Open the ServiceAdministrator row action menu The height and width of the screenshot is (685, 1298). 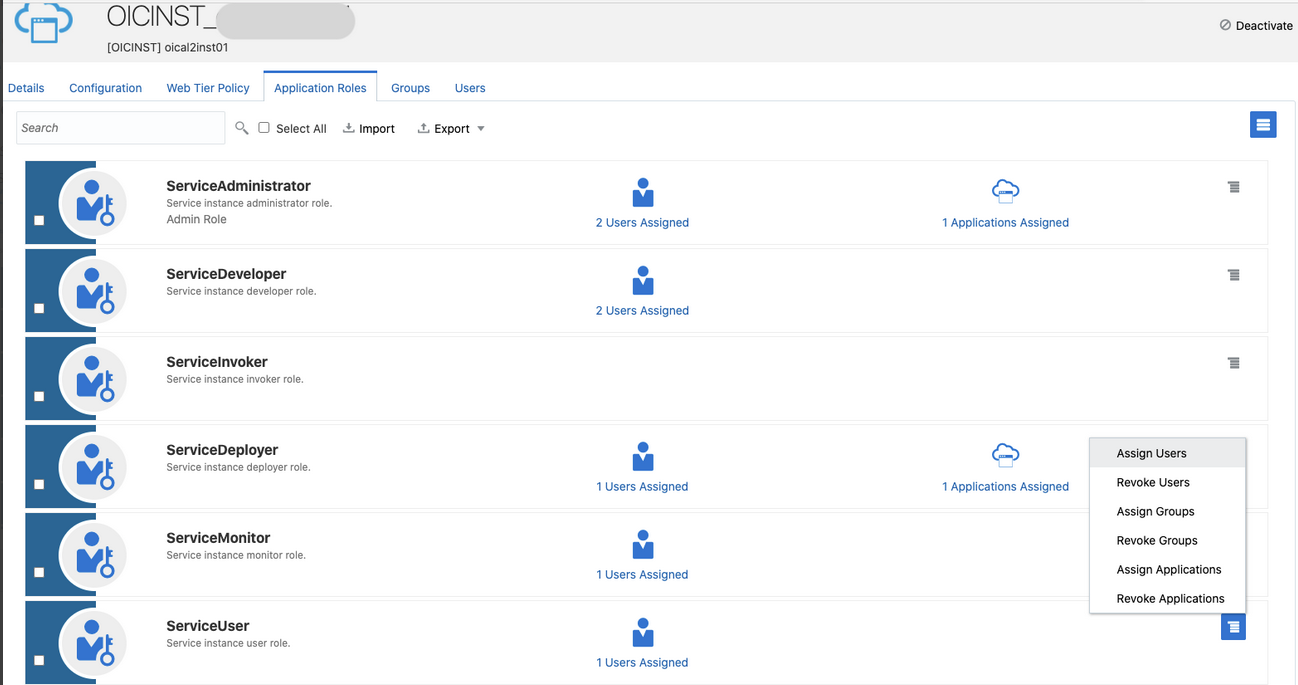tap(1234, 187)
